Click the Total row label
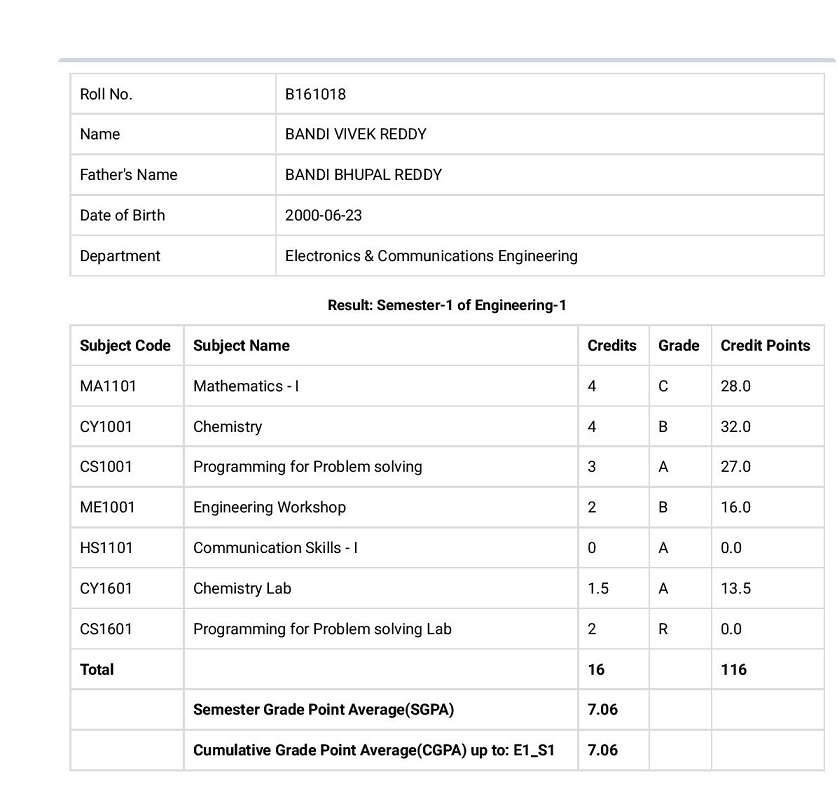Image resolution: width=838 pixels, height=789 pixels. [97, 670]
